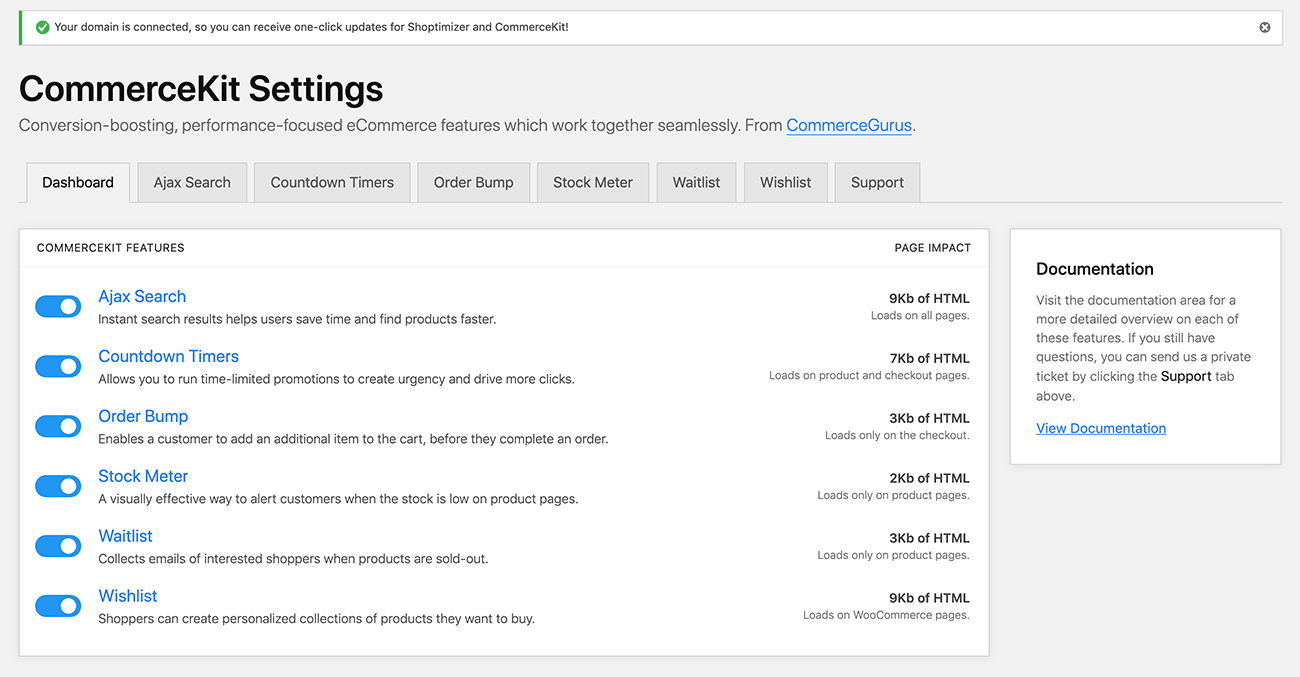Click the PAGE IMPACT column header
The height and width of the screenshot is (677, 1300).
click(x=932, y=248)
